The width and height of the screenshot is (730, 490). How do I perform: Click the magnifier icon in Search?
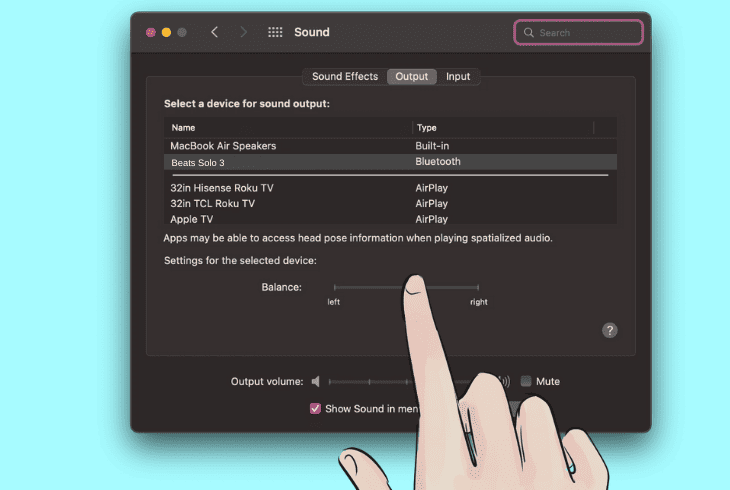pos(528,33)
